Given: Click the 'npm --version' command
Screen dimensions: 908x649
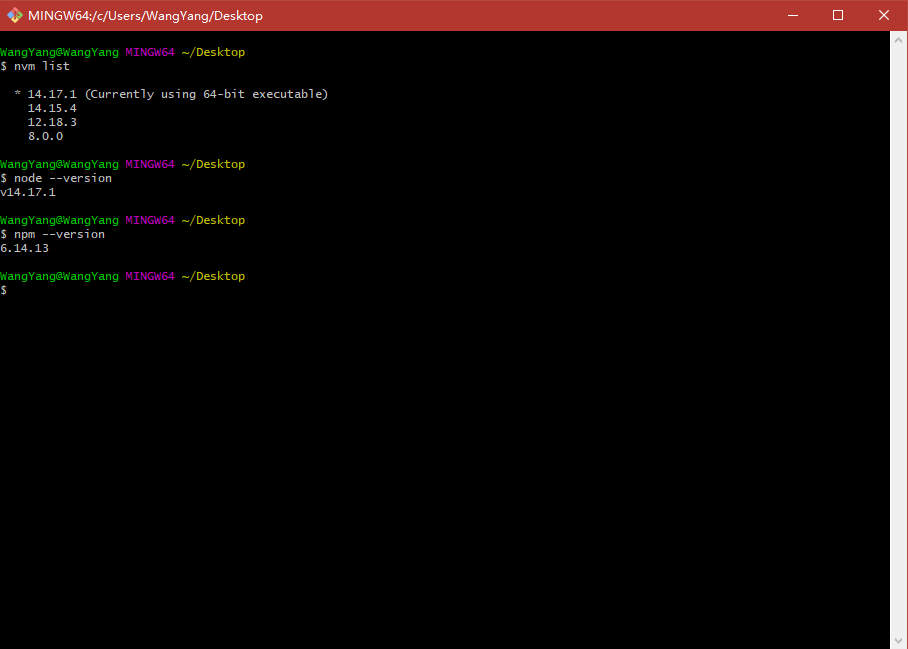Looking at the screenshot, I should tap(59, 234).
